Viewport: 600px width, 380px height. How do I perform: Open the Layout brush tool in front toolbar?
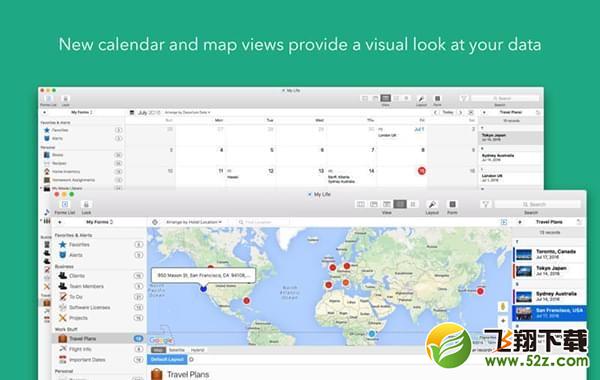pos(432,204)
